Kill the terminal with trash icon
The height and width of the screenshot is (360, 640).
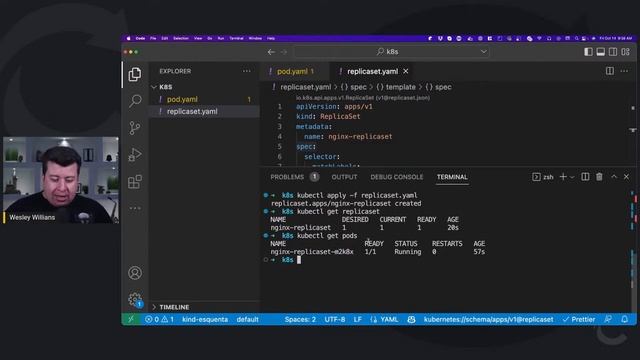tap(599, 177)
